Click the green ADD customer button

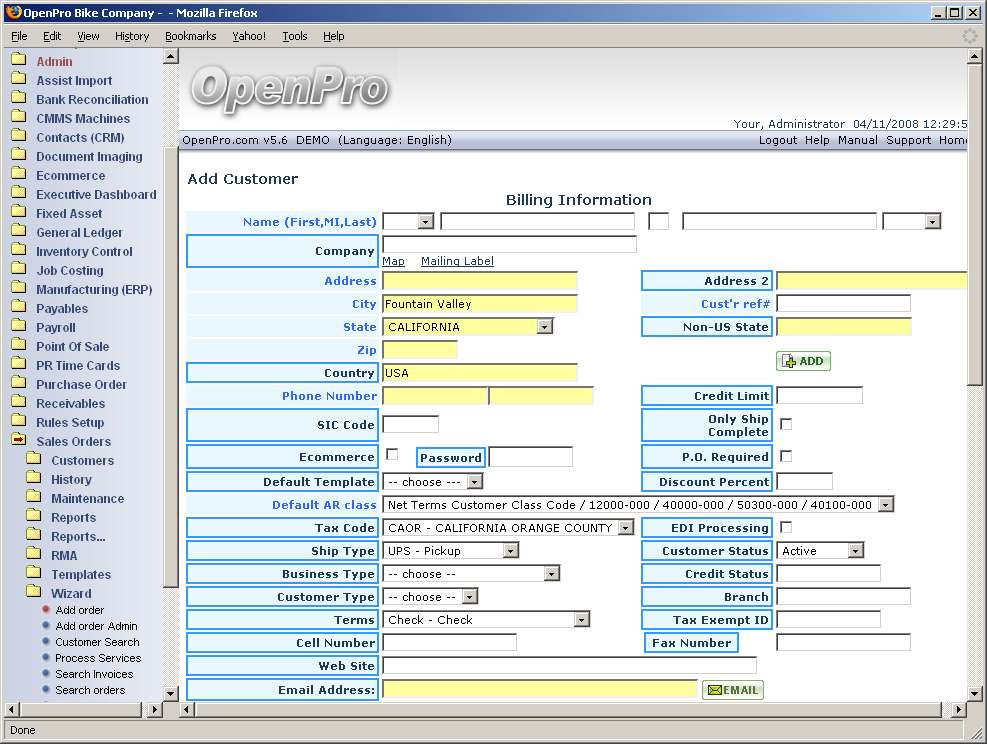(803, 361)
